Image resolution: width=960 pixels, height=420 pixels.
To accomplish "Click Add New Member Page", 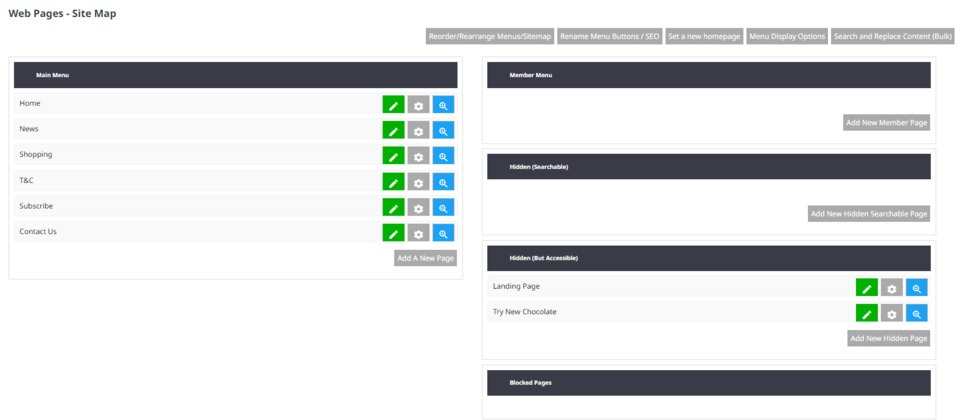I will click(886, 123).
